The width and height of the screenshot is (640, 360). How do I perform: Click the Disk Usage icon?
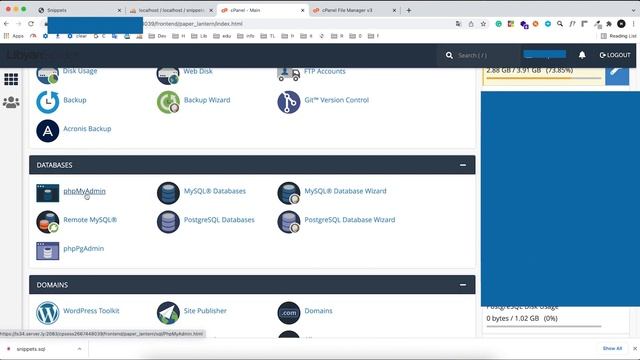coord(47,76)
